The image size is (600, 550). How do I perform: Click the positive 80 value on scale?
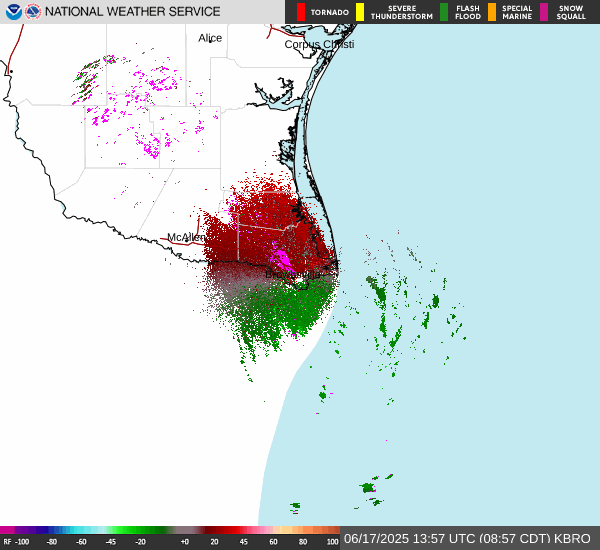tap(303, 542)
